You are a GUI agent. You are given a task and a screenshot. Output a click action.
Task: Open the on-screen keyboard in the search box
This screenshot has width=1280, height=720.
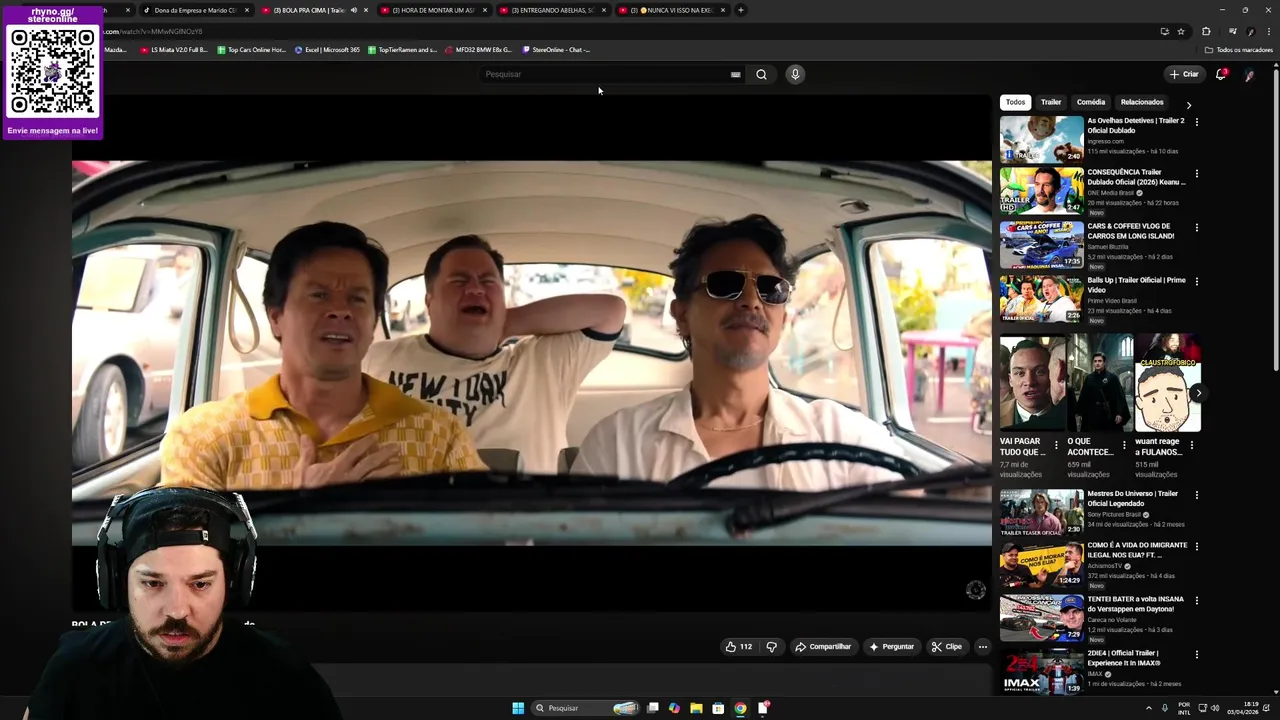[x=735, y=74]
